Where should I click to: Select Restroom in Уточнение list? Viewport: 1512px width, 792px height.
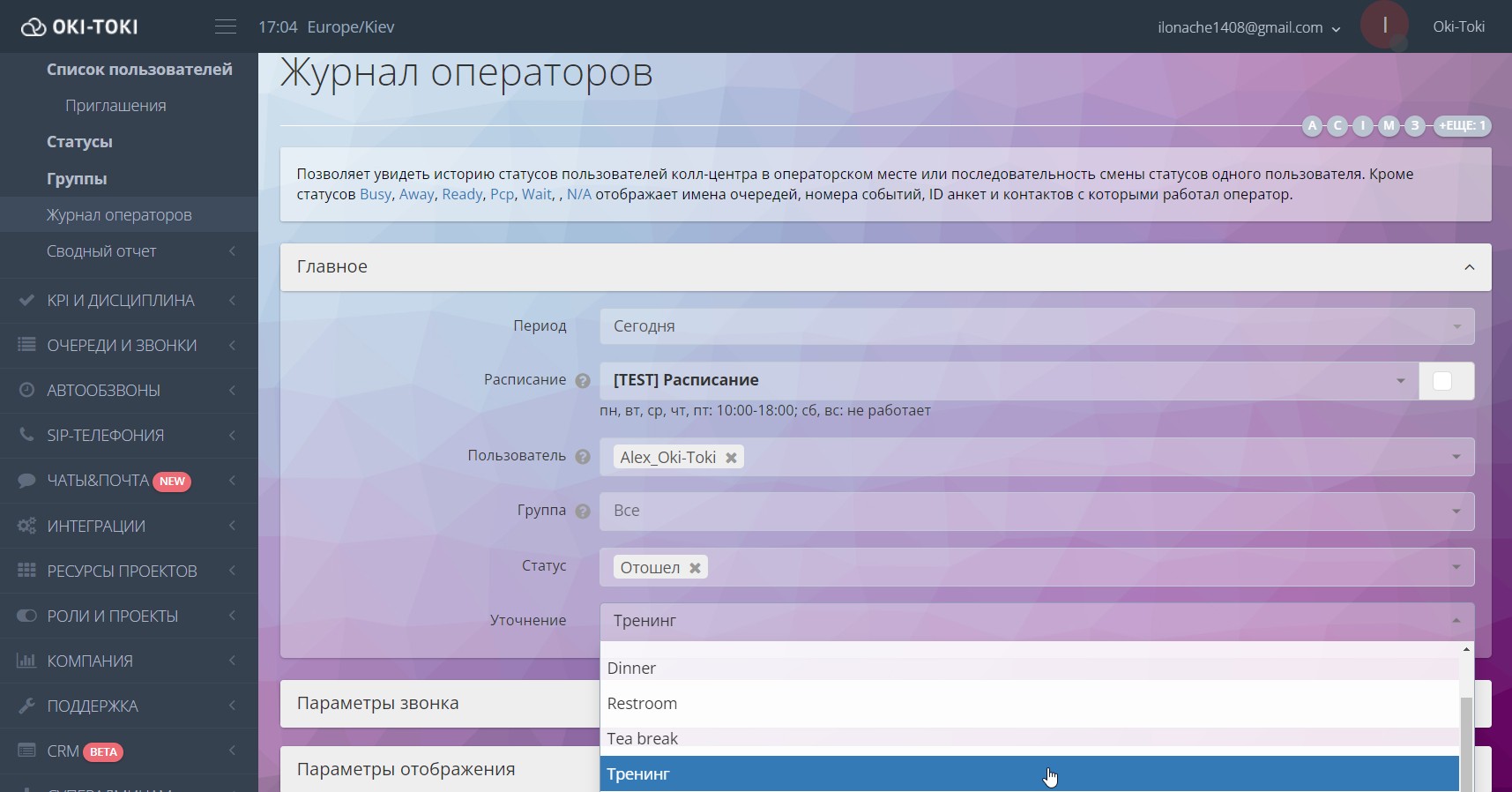(x=1030, y=704)
